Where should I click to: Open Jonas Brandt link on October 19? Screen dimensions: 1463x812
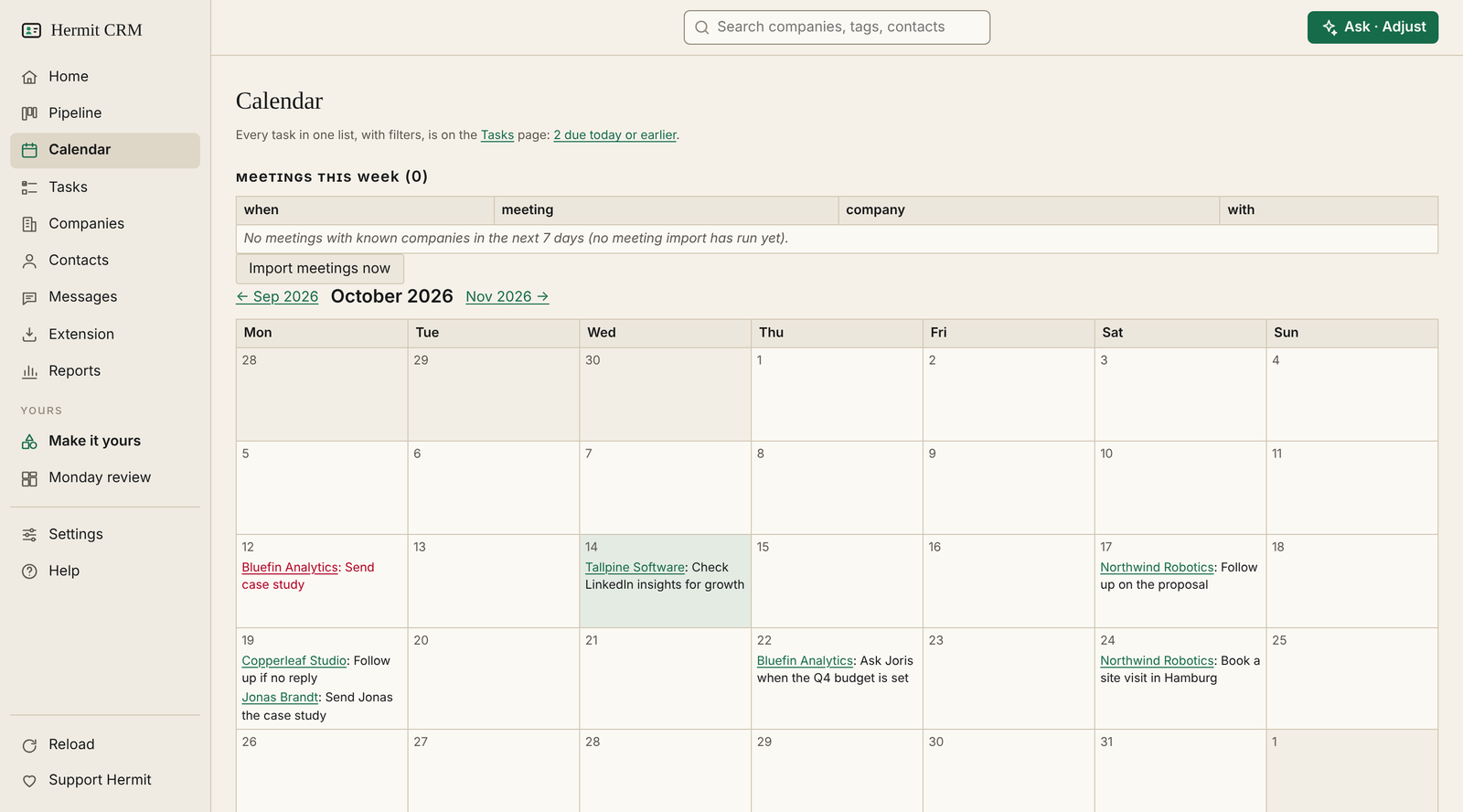pos(280,698)
